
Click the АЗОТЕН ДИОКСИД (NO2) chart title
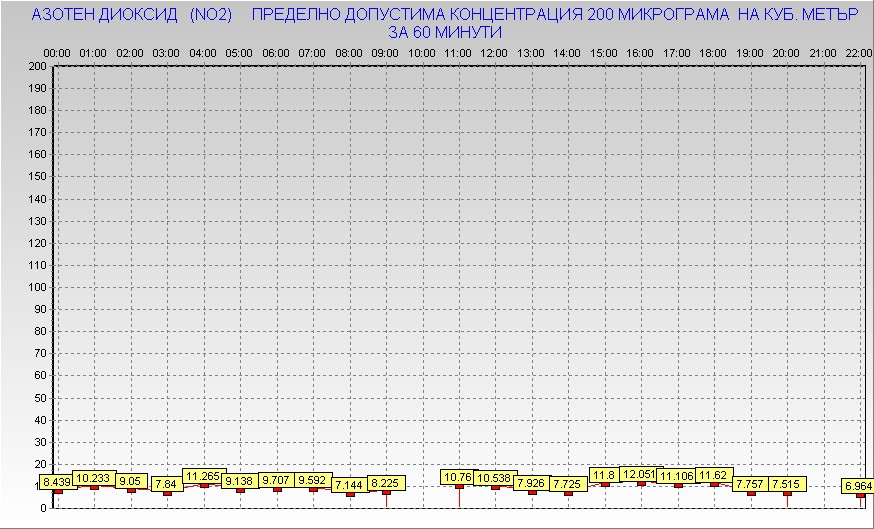[x=132, y=15]
